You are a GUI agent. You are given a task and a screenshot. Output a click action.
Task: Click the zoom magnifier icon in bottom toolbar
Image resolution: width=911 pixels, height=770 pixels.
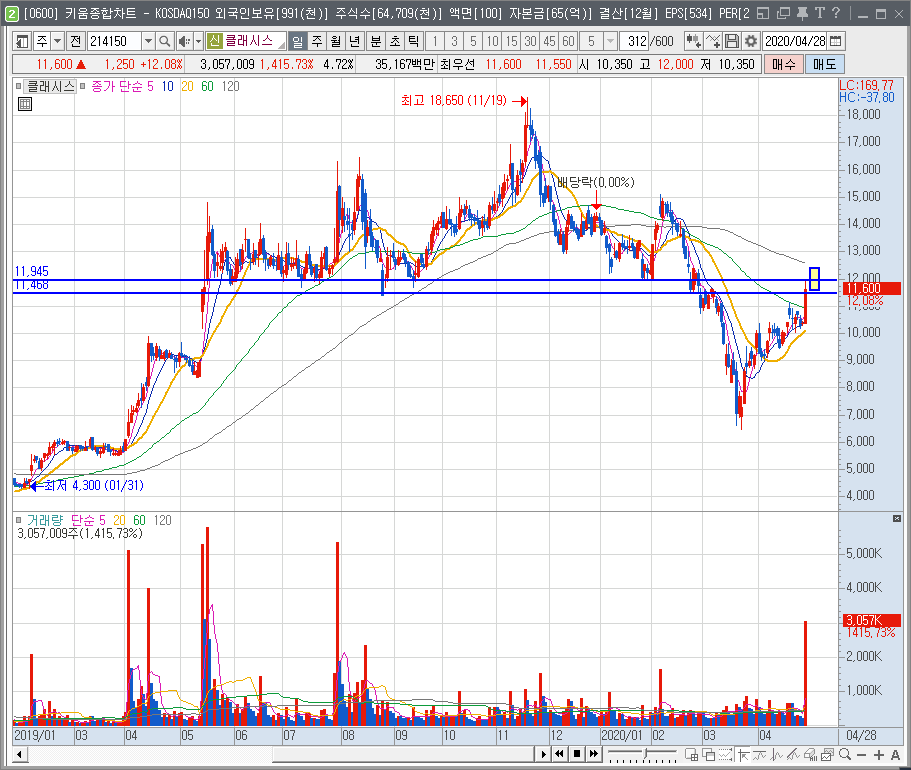coord(846,755)
